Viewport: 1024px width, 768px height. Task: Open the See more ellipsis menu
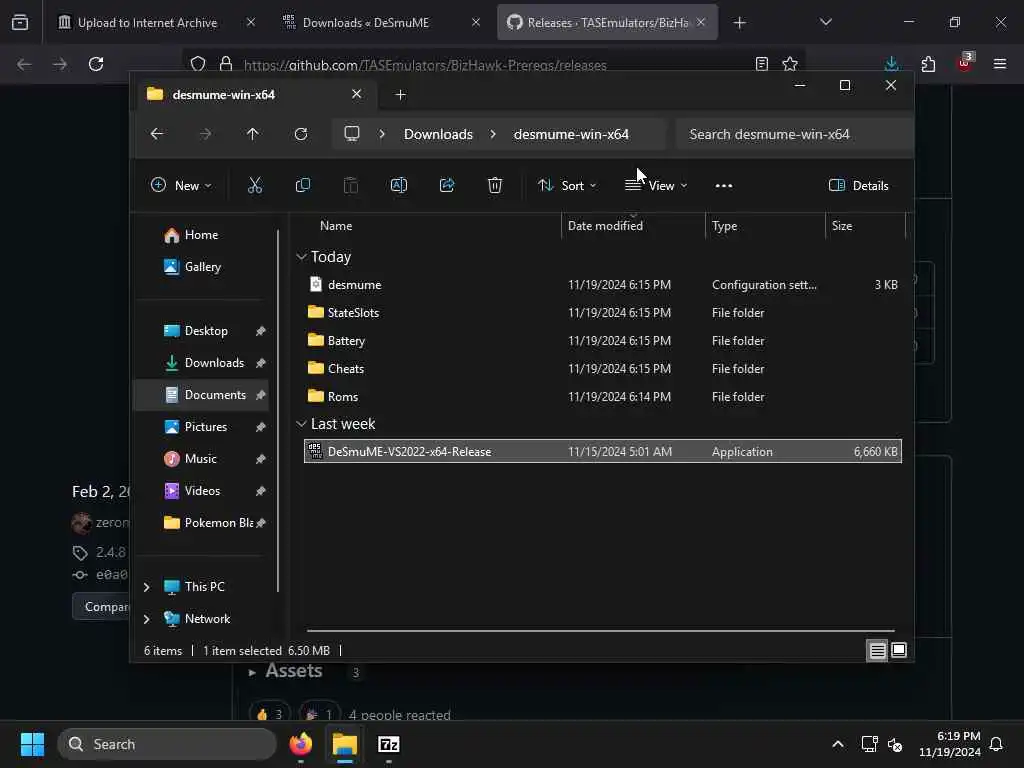(724, 185)
